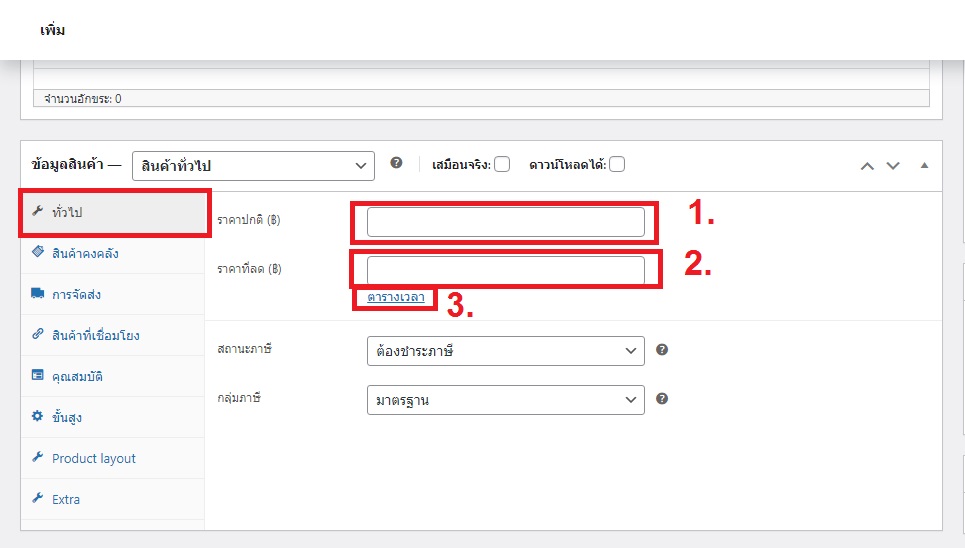Image resolution: width=965 pixels, height=548 pixels.
Task: Click the คุณสมบัติ attributes icon
Action: [38, 376]
